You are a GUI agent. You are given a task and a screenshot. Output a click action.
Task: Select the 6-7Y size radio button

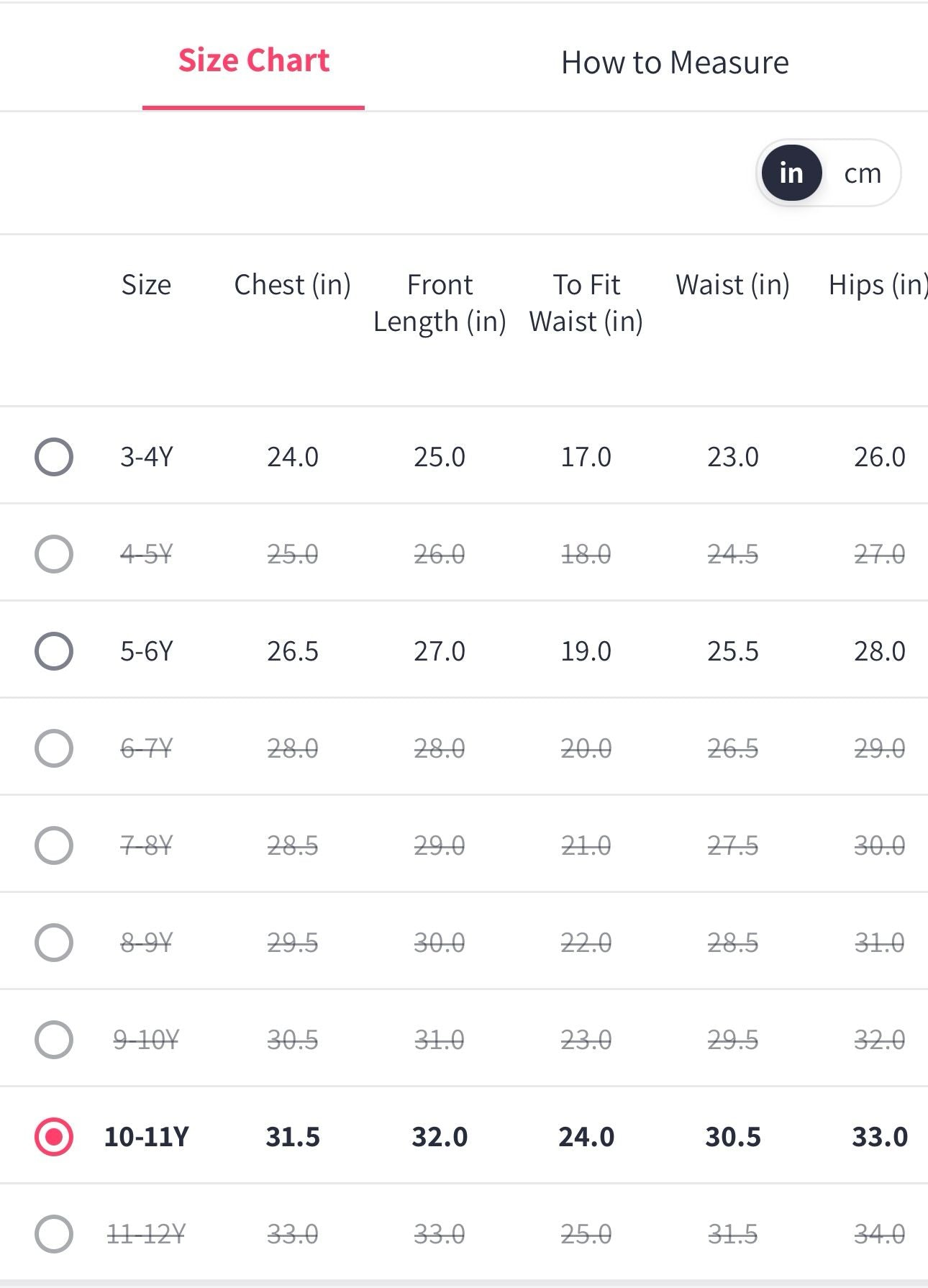click(54, 748)
